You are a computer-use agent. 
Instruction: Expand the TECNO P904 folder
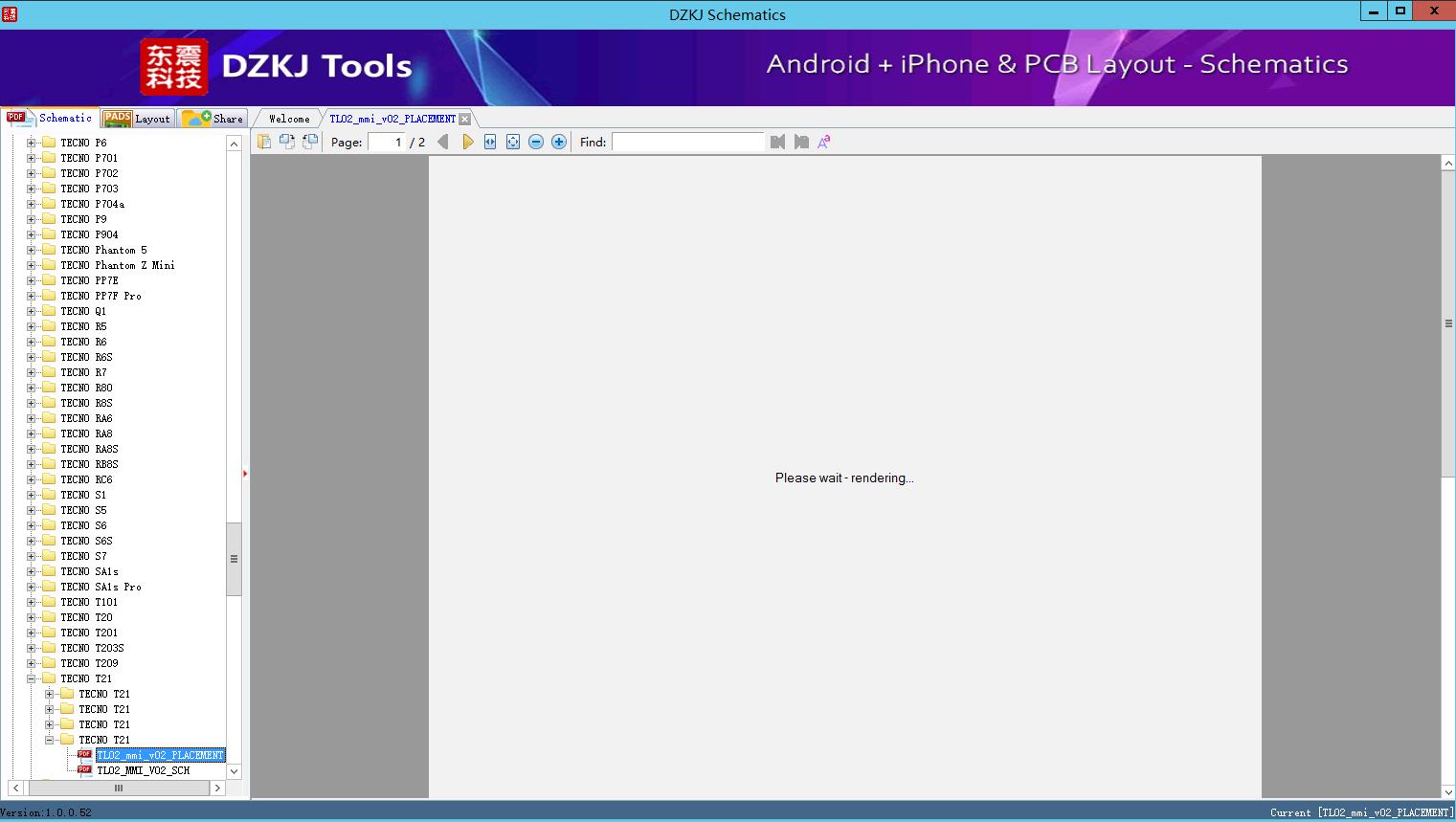(31, 234)
